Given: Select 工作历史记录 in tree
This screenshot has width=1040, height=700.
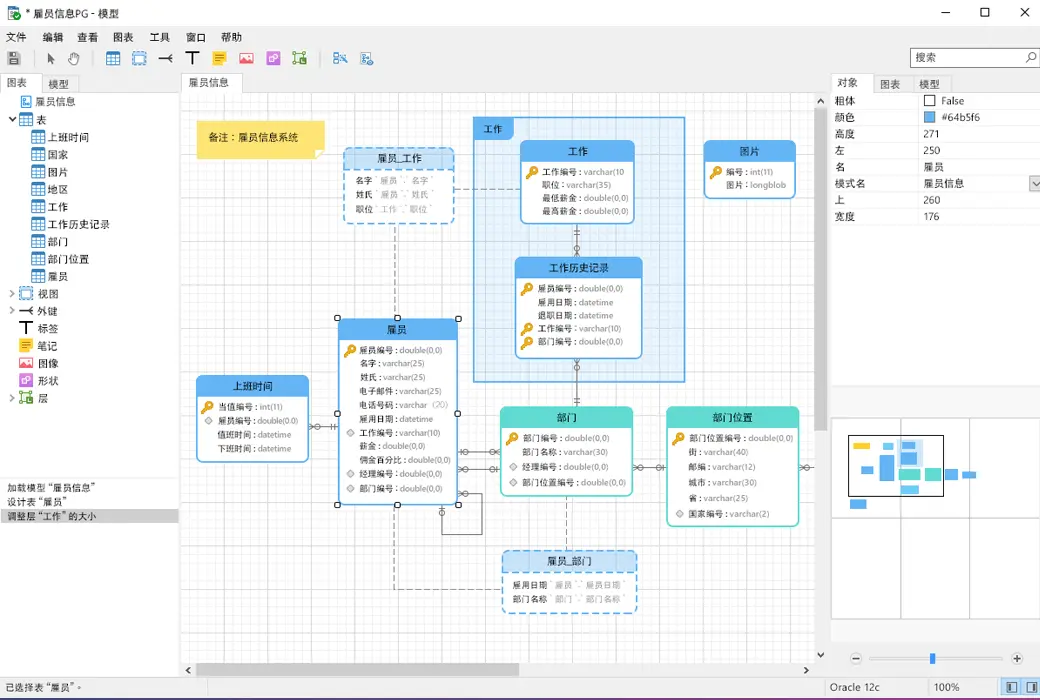Looking at the screenshot, I should click(78, 224).
